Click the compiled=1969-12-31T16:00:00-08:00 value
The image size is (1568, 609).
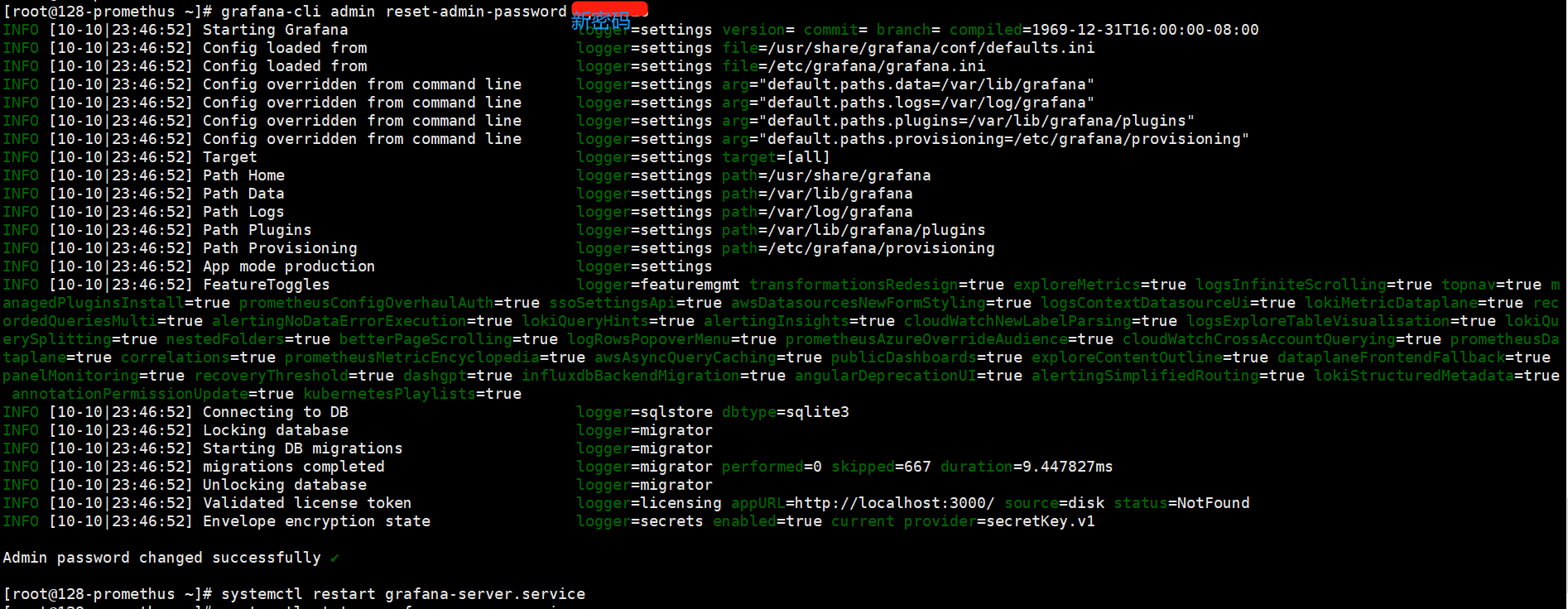coord(1104,30)
